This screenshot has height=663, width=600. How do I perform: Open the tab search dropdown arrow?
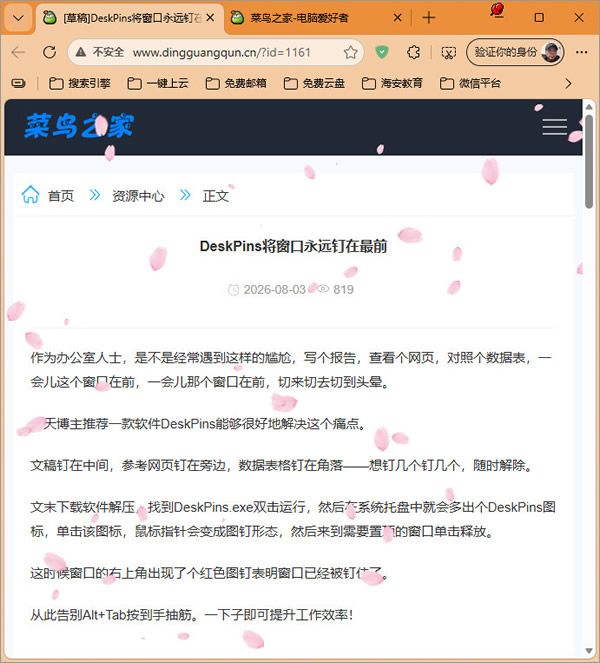[x=18, y=18]
